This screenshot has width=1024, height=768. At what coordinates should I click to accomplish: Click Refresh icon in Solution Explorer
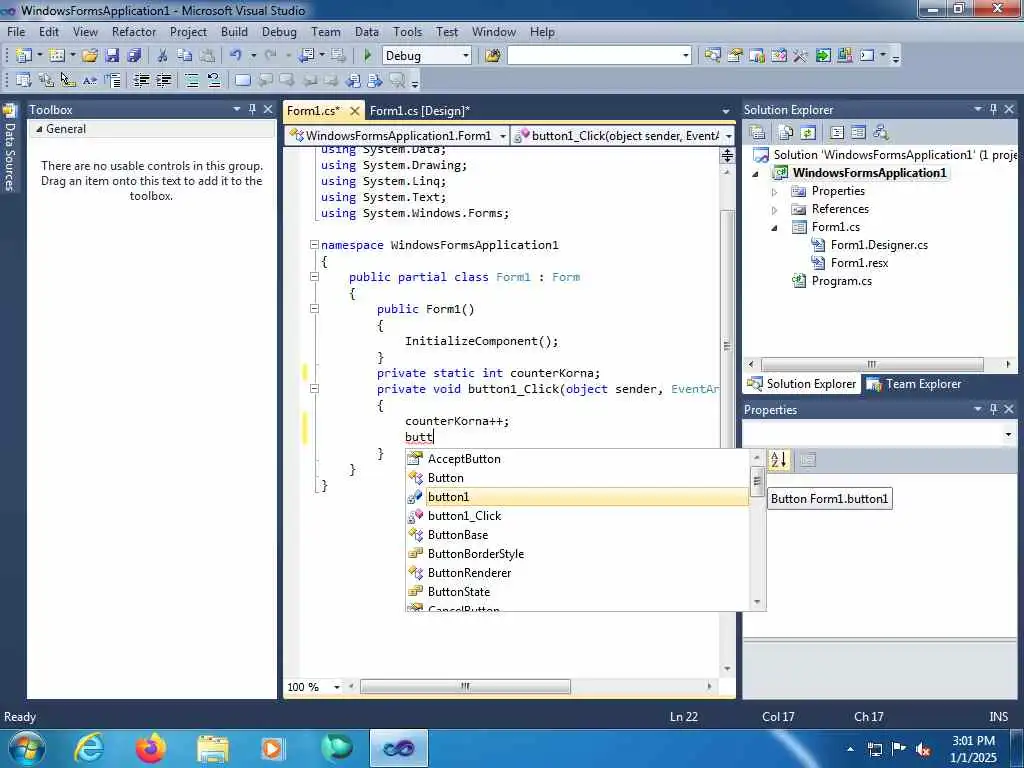tap(808, 133)
